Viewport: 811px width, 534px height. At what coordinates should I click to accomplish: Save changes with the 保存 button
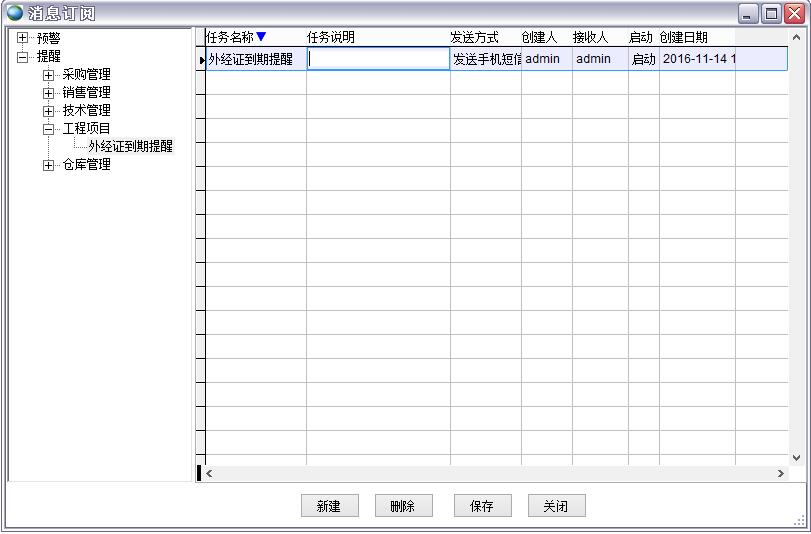482,506
